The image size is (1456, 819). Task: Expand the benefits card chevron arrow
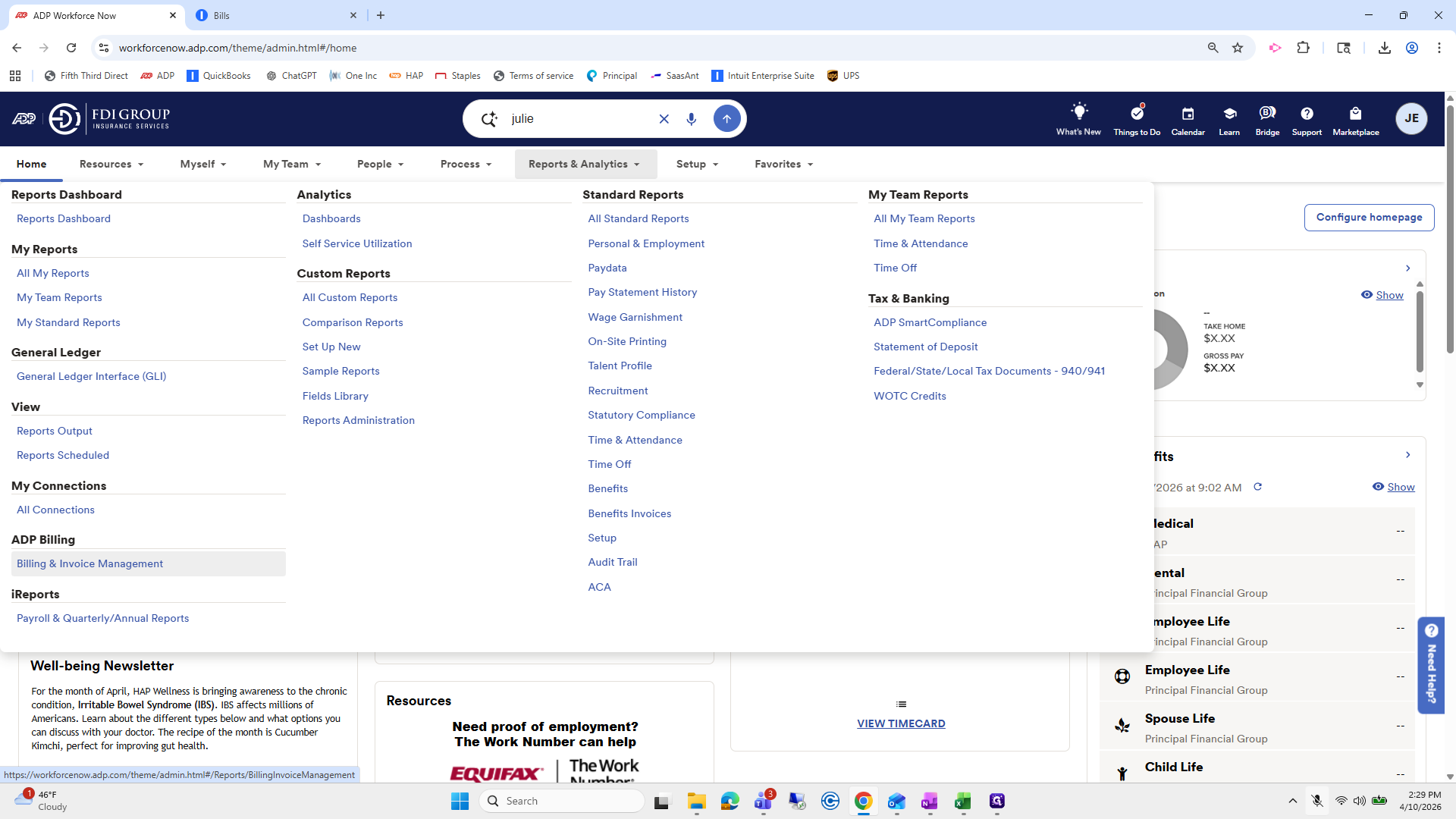point(1407,455)
